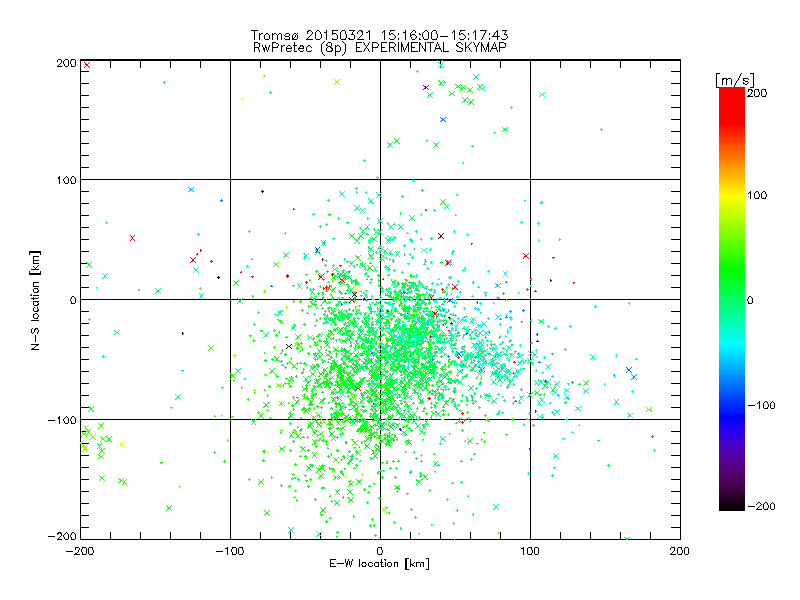Viewport: 800px width, 600px height.
Task: Click the red cross marker at top-left corner of plot
Action: click(87, 65)
